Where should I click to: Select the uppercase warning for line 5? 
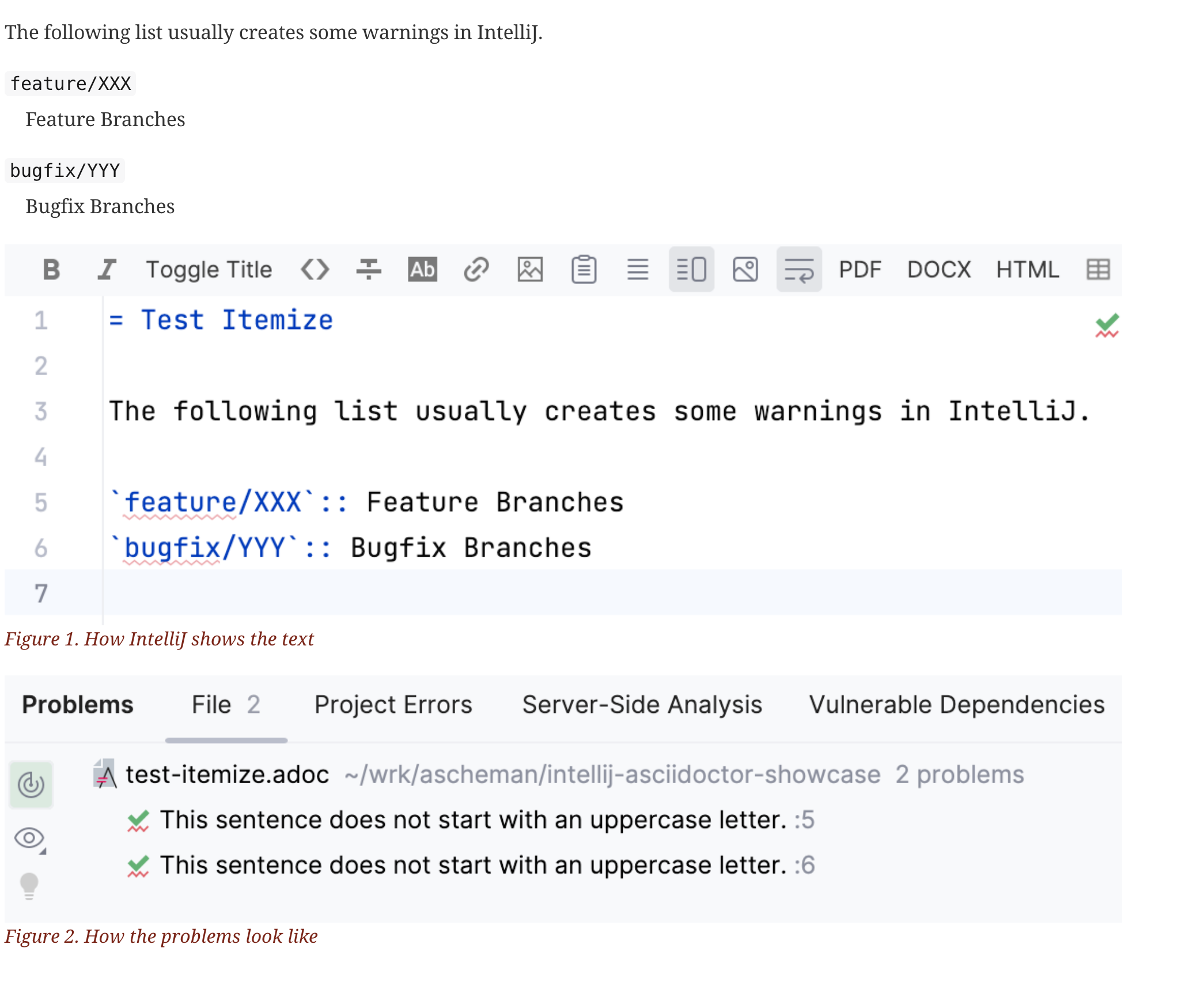[472, 820]
